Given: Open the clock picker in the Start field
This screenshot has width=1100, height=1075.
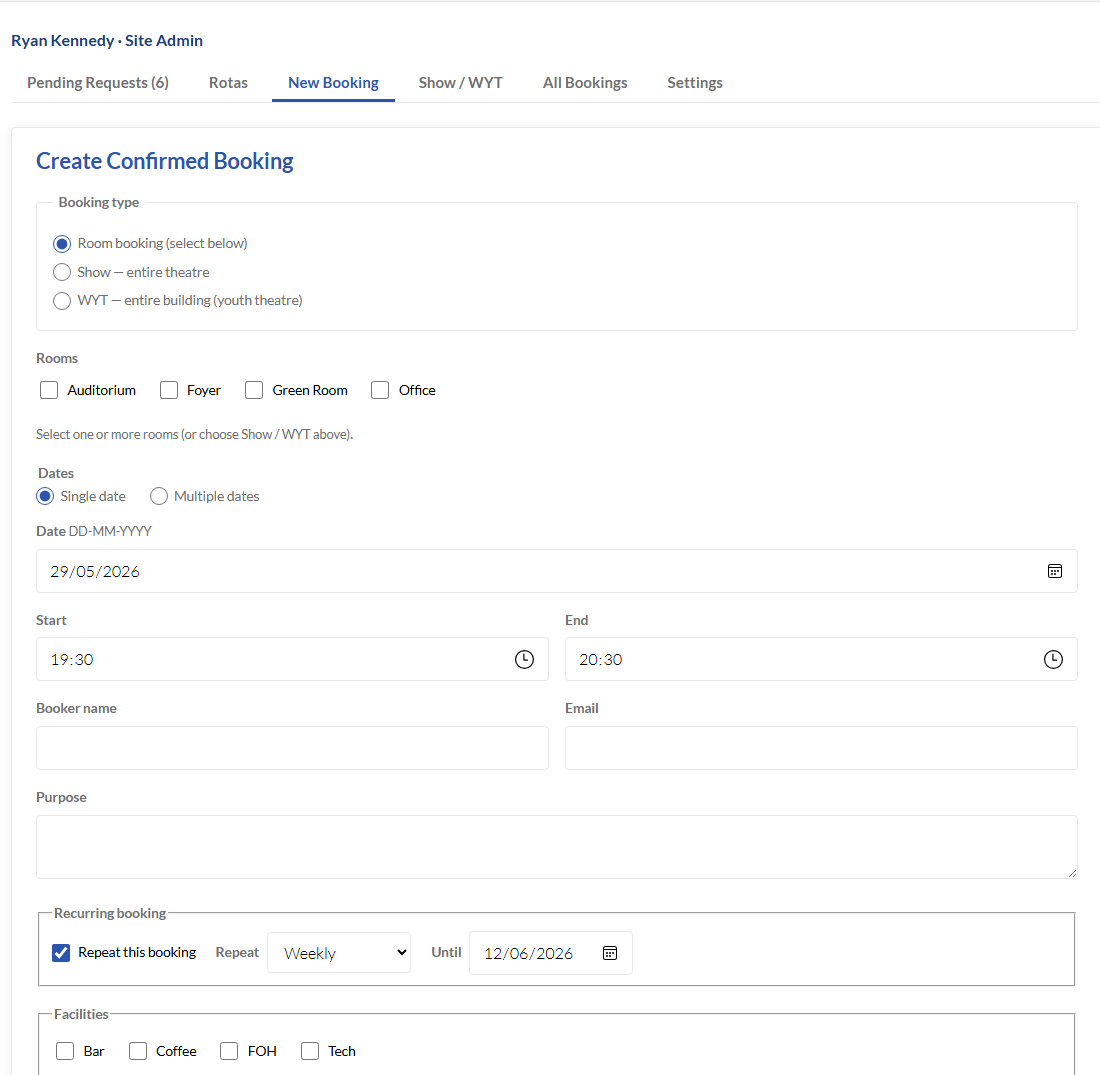Looking at the screenshot, I should coord(524,659).
